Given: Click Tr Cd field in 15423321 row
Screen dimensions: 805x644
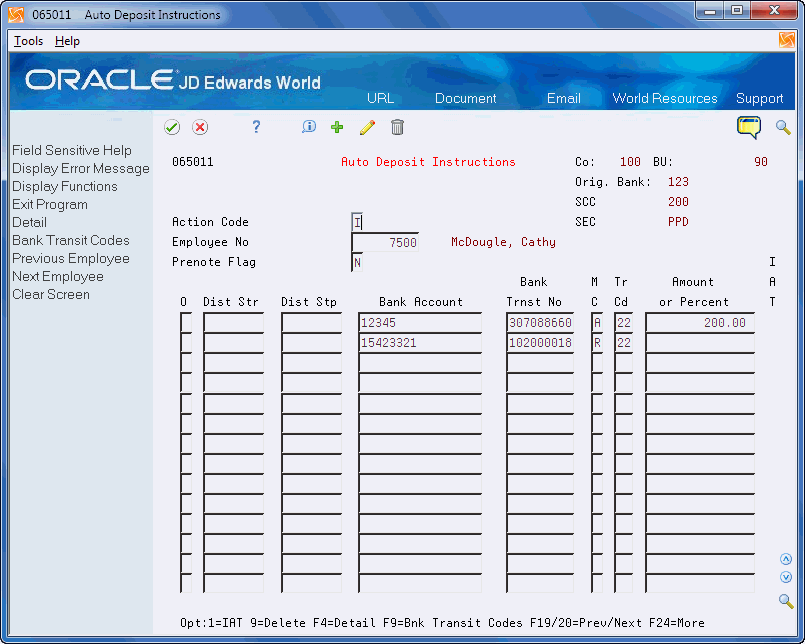Looking at the screenshot, I should [x=624, y=343].
